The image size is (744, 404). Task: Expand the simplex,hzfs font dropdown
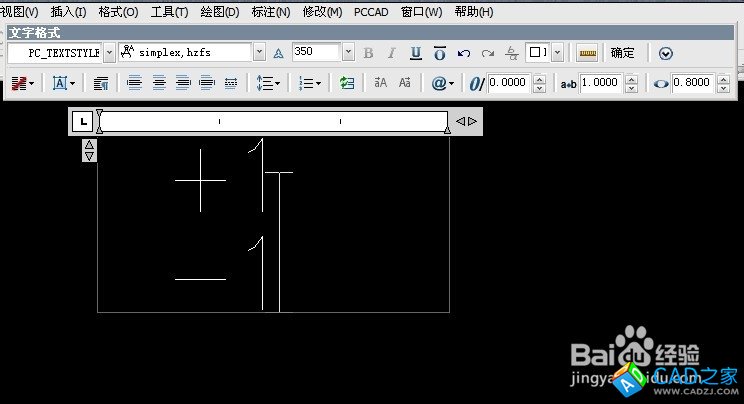259,52
